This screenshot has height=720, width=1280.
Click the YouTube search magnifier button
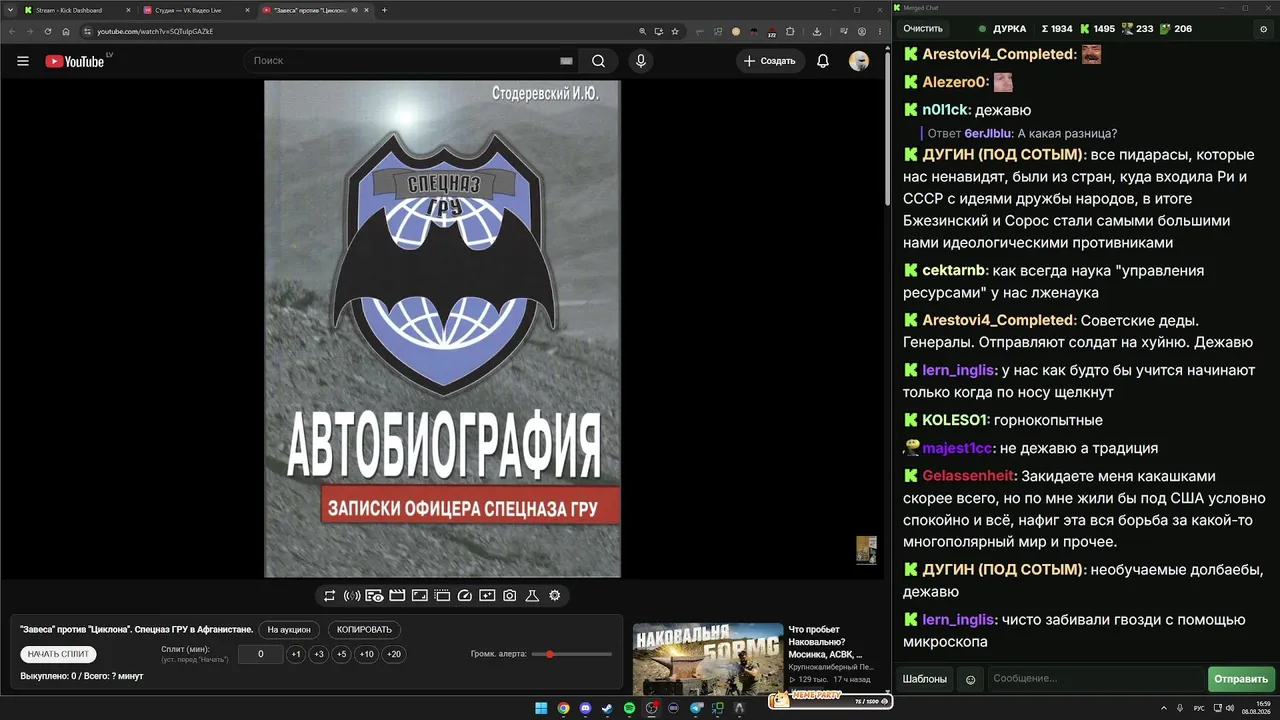tap(598, 61)
